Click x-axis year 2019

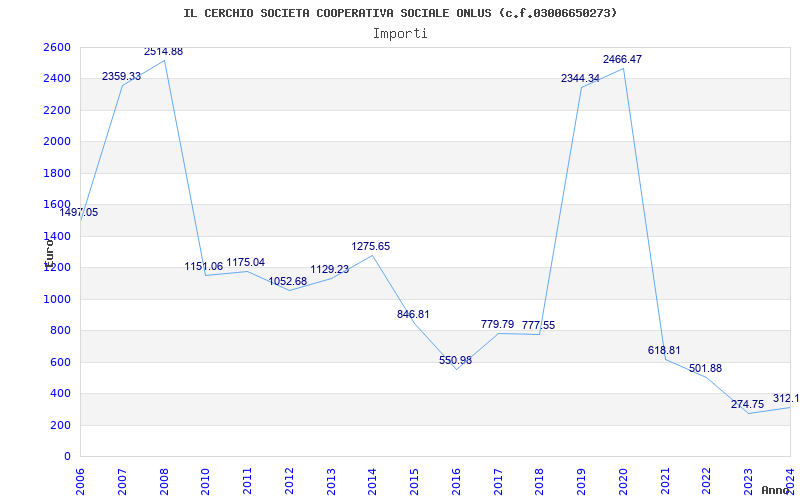coord(581,482)
